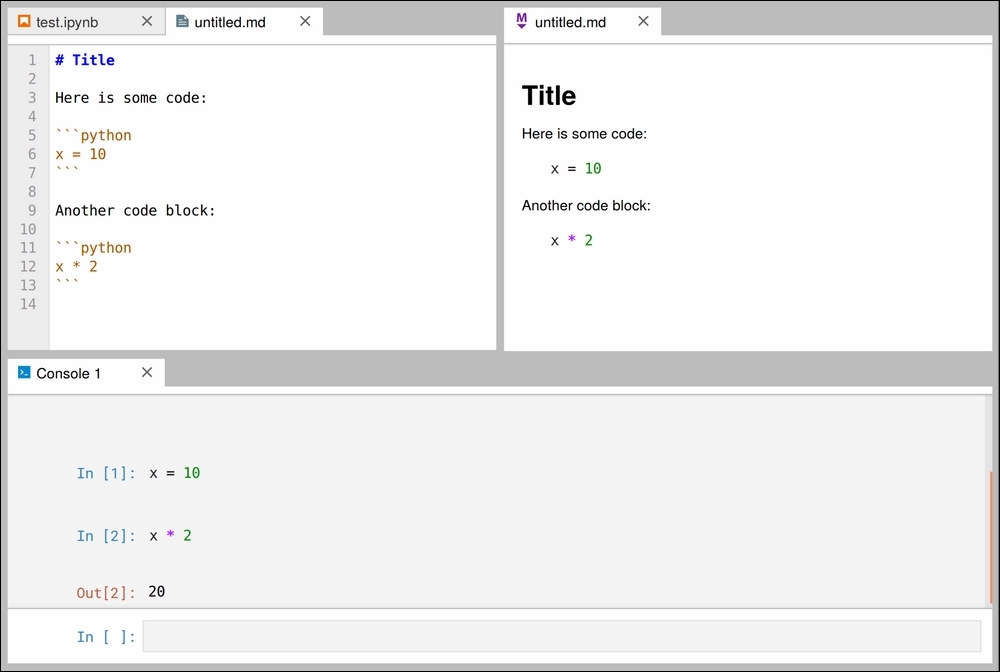Select the Console 1 tab

(68, 373)
